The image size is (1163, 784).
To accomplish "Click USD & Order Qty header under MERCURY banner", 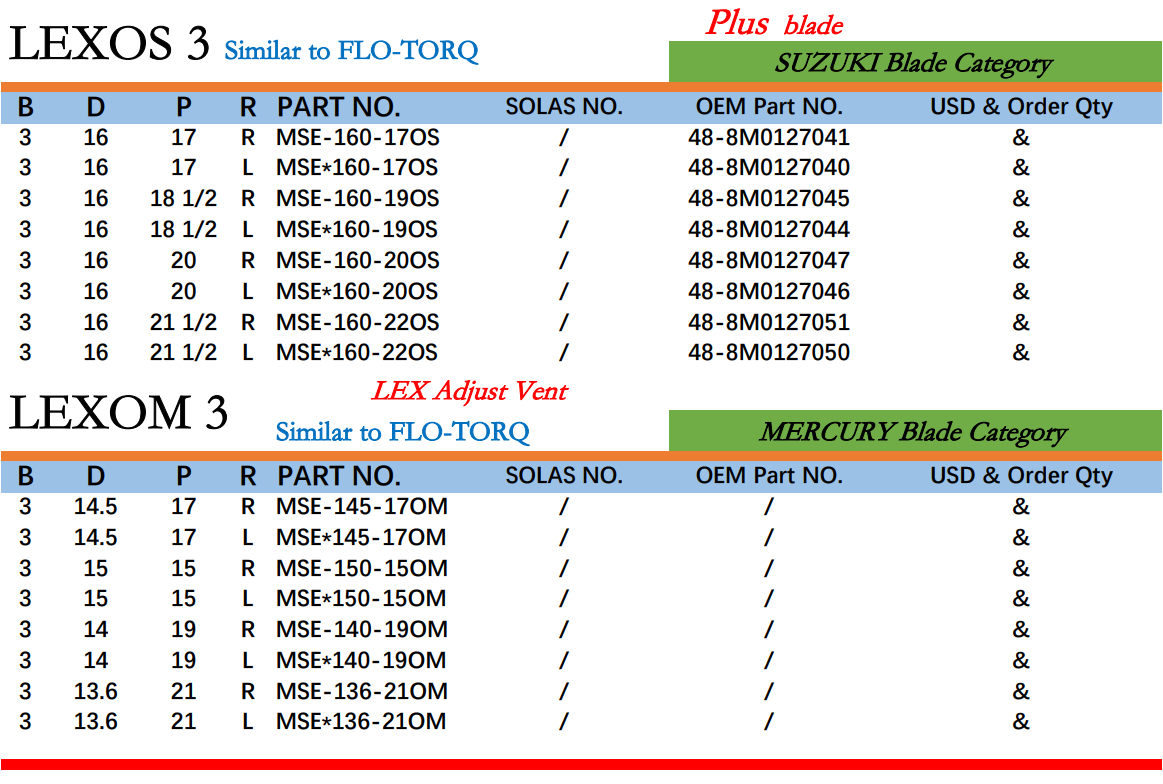I will pos(1021,475).
